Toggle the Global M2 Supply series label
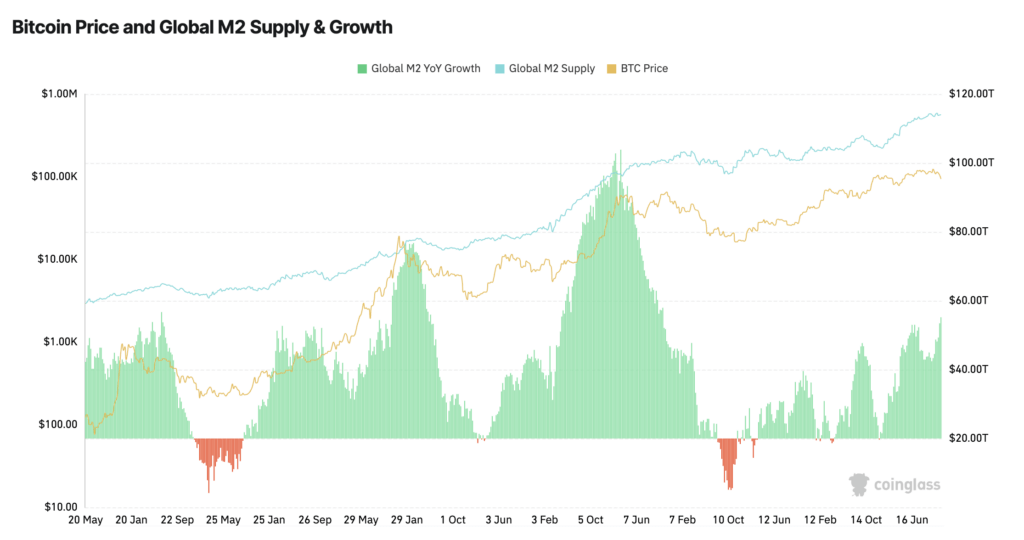The width and height of the screenshot is (1024, 540). [x=552, y=69]
